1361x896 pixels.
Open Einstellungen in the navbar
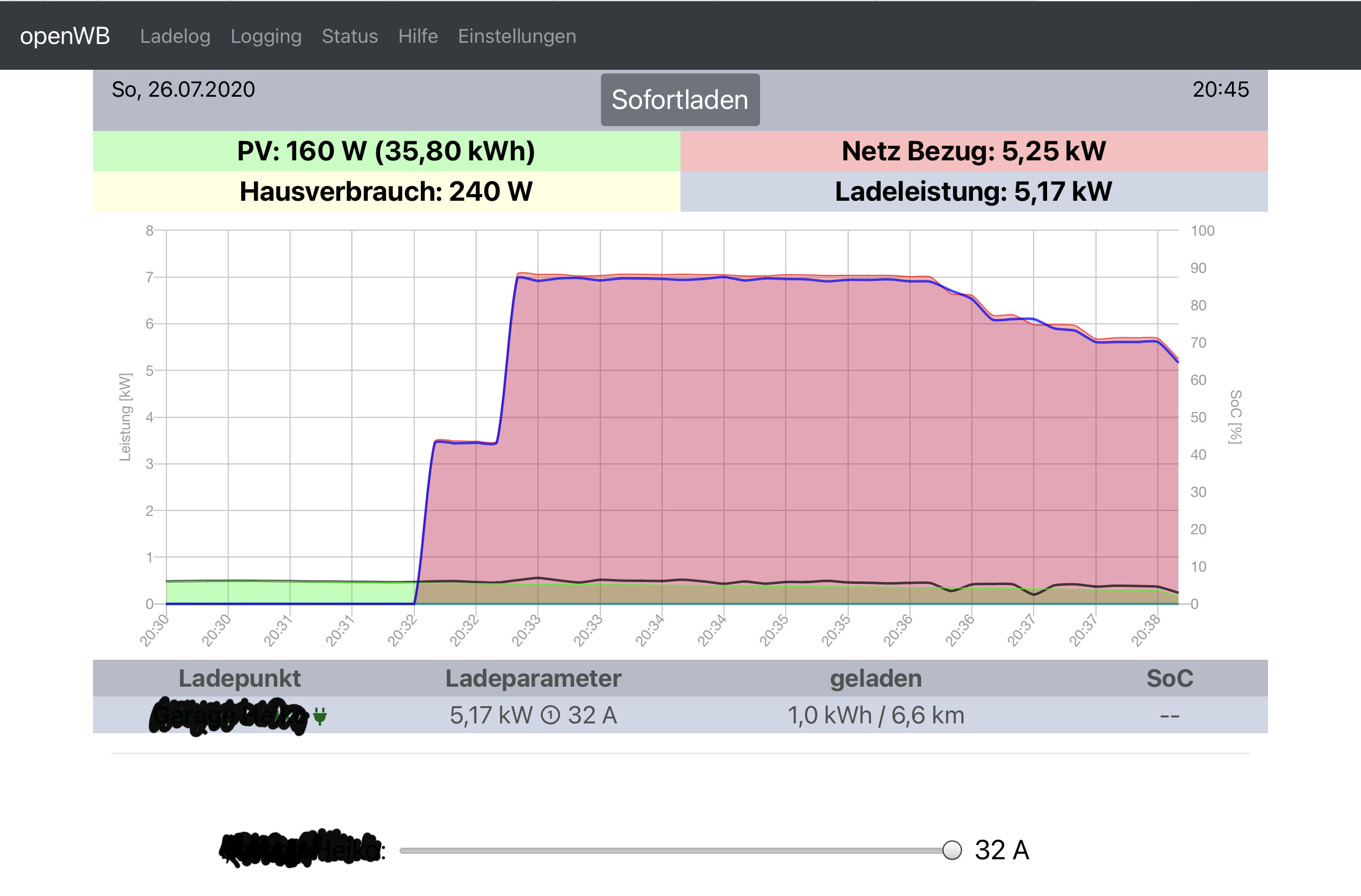click(516, 36)
